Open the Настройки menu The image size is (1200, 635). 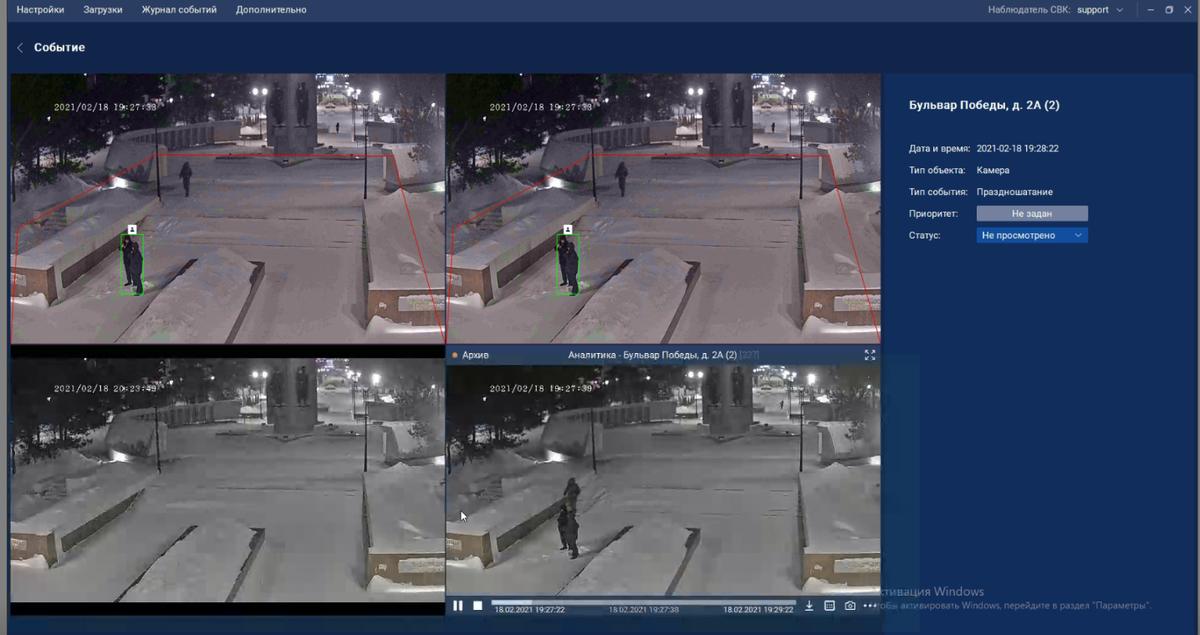40,10
